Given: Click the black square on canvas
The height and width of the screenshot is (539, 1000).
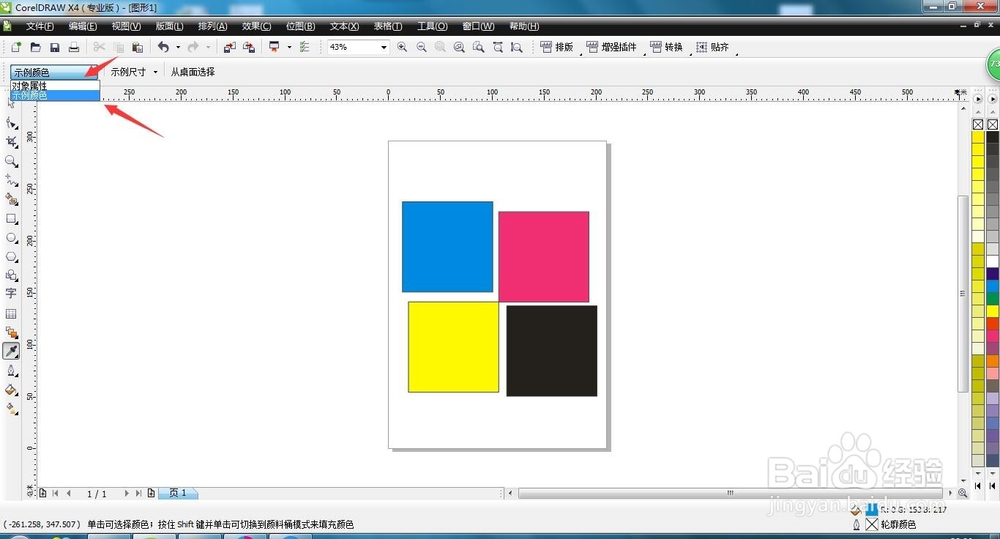Looking at the screenshot, I should pos(552,351).
